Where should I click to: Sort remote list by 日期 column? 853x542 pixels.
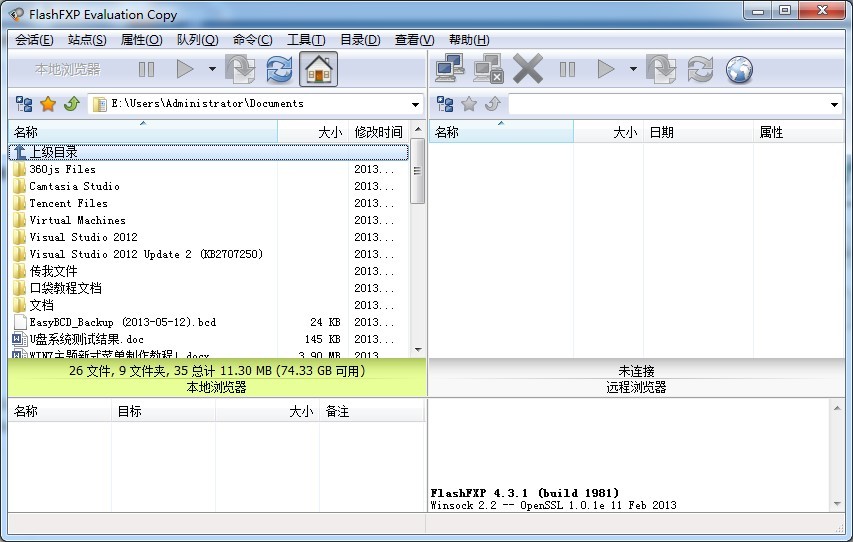(x=699, y=132)
